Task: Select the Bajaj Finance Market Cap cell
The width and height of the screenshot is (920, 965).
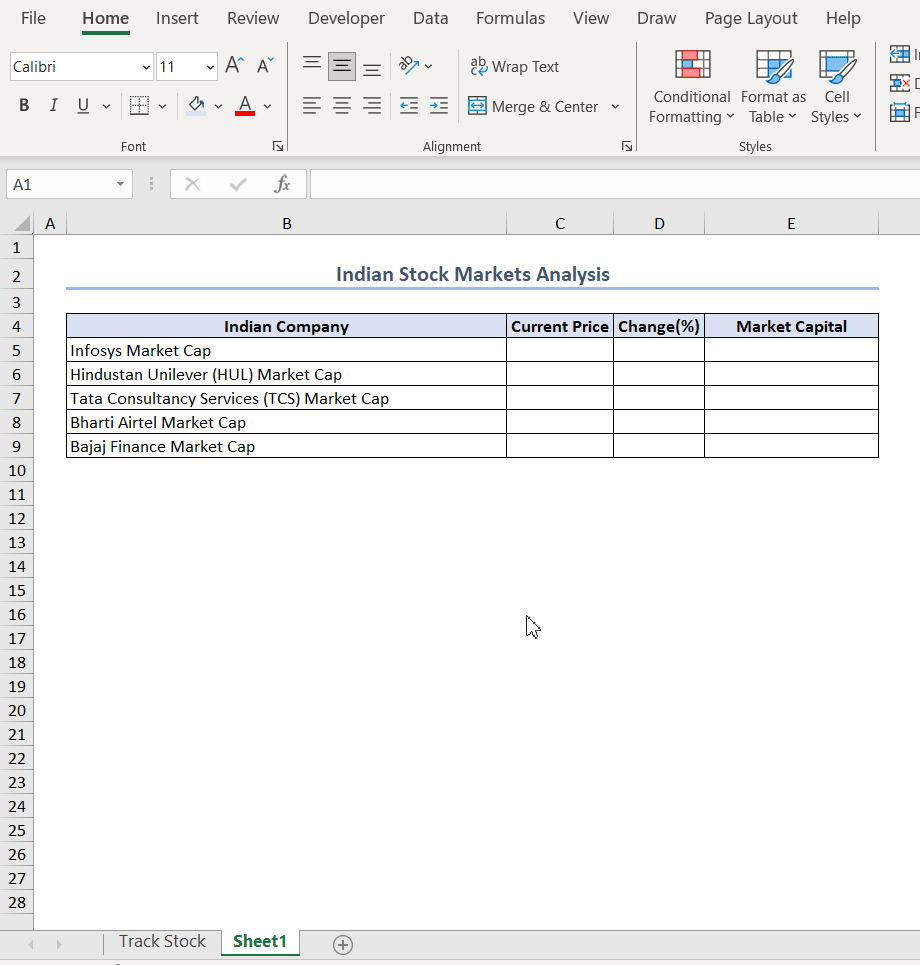Action: [x=287, y=446]
